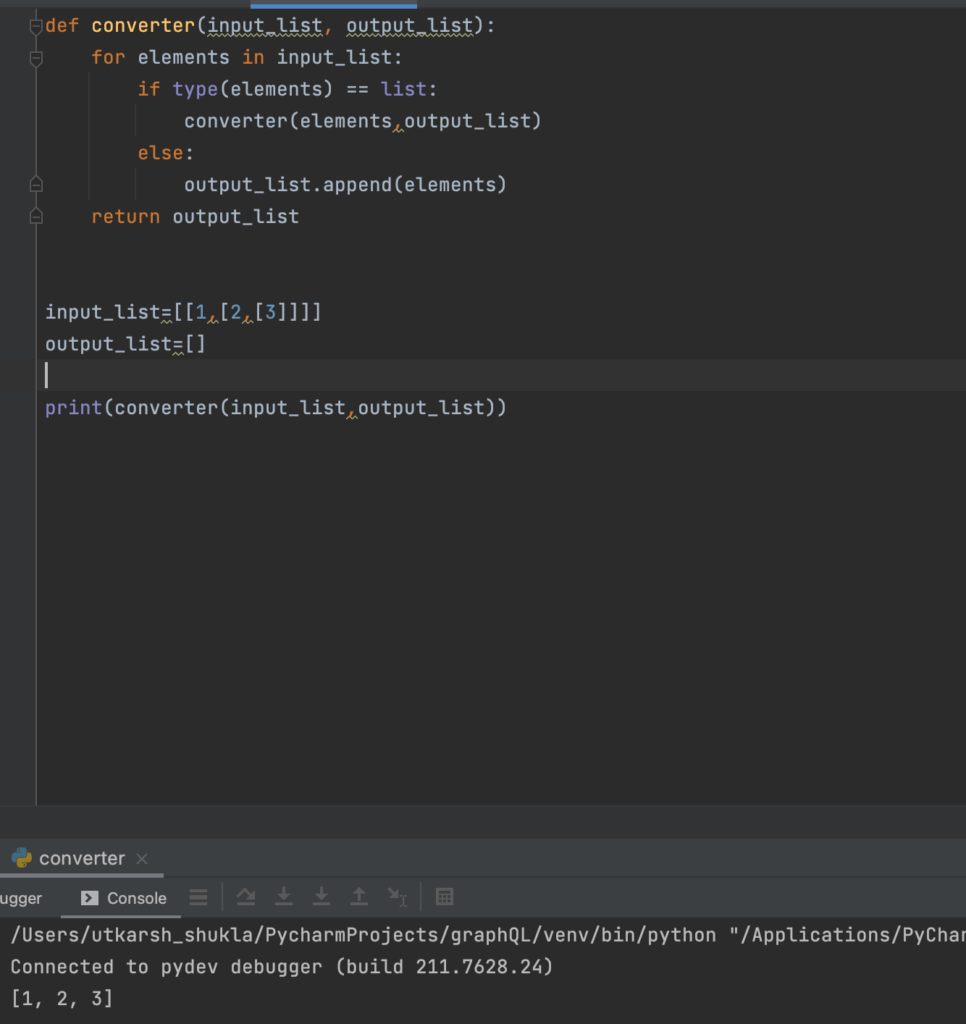Click the Step Out up-arrow icon

359,897
